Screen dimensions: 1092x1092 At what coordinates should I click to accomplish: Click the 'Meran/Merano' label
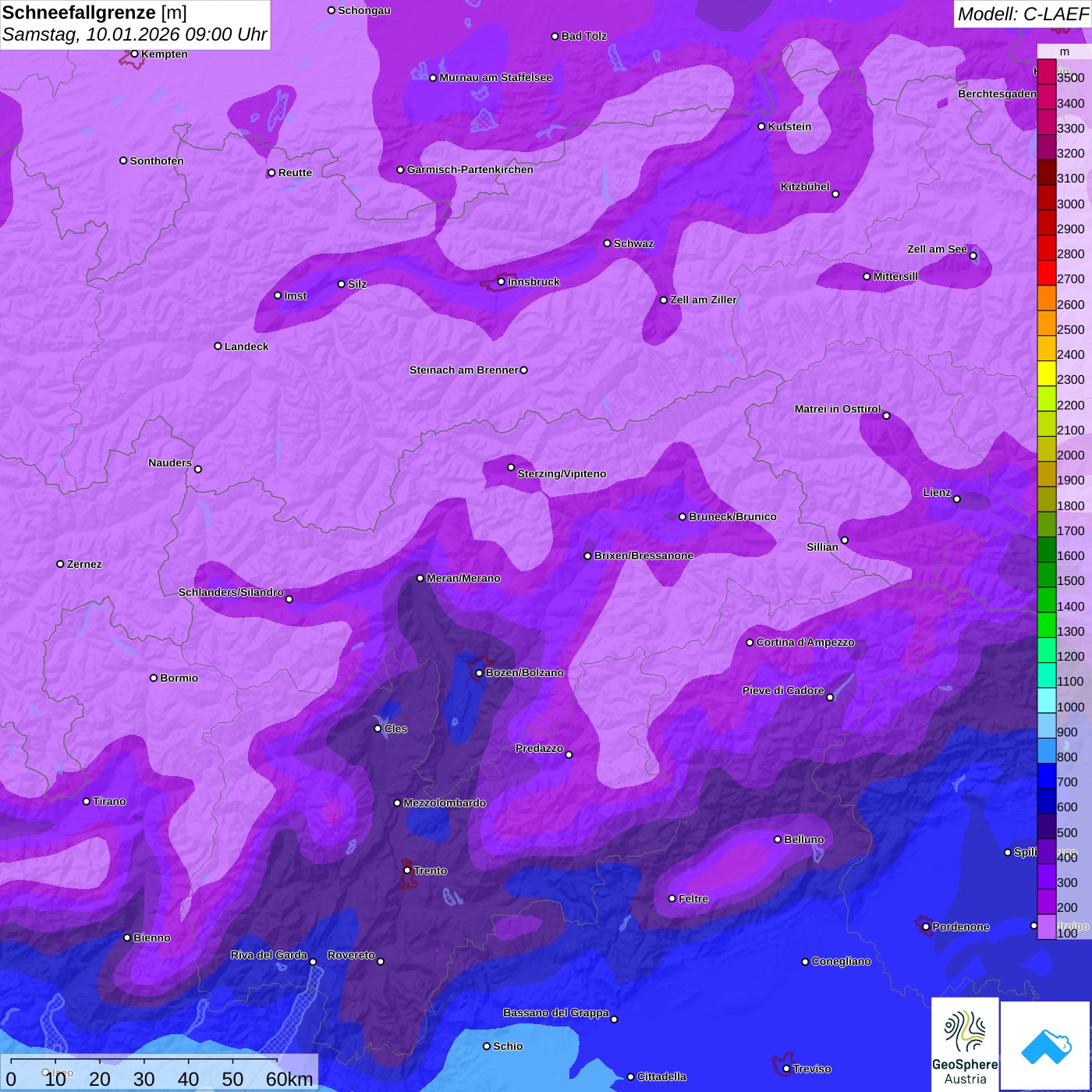[463, 578]
